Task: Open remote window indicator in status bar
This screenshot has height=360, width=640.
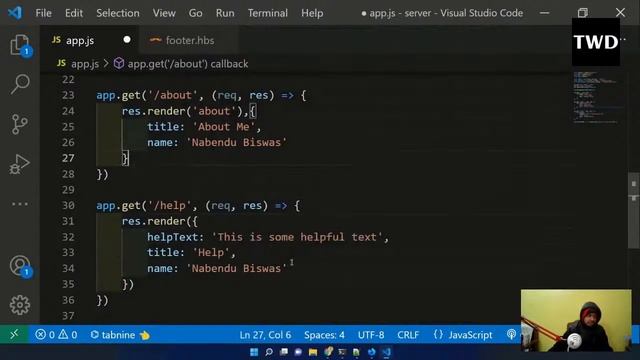Action: coord(14,335)
